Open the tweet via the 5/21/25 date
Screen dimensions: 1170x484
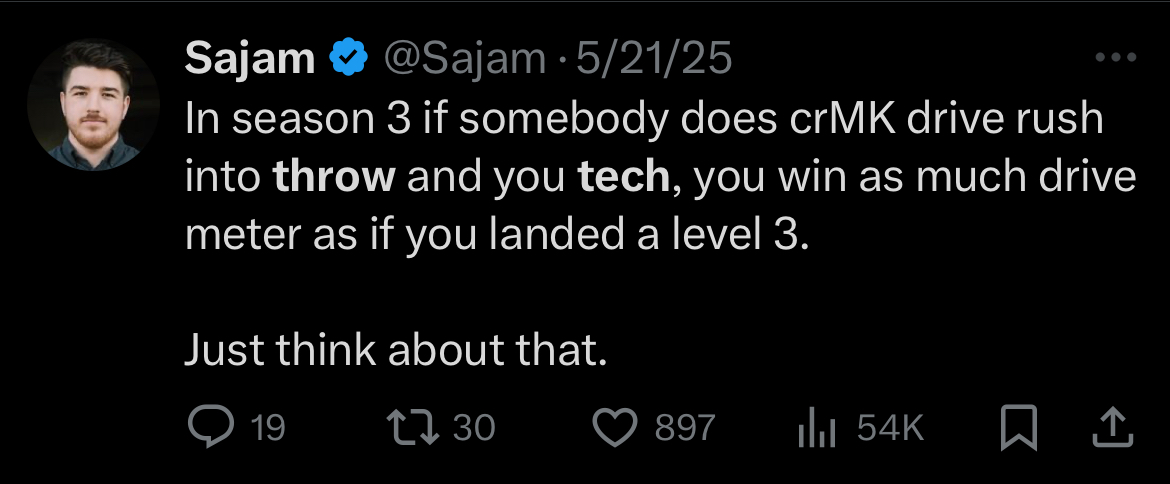(658, 61)
